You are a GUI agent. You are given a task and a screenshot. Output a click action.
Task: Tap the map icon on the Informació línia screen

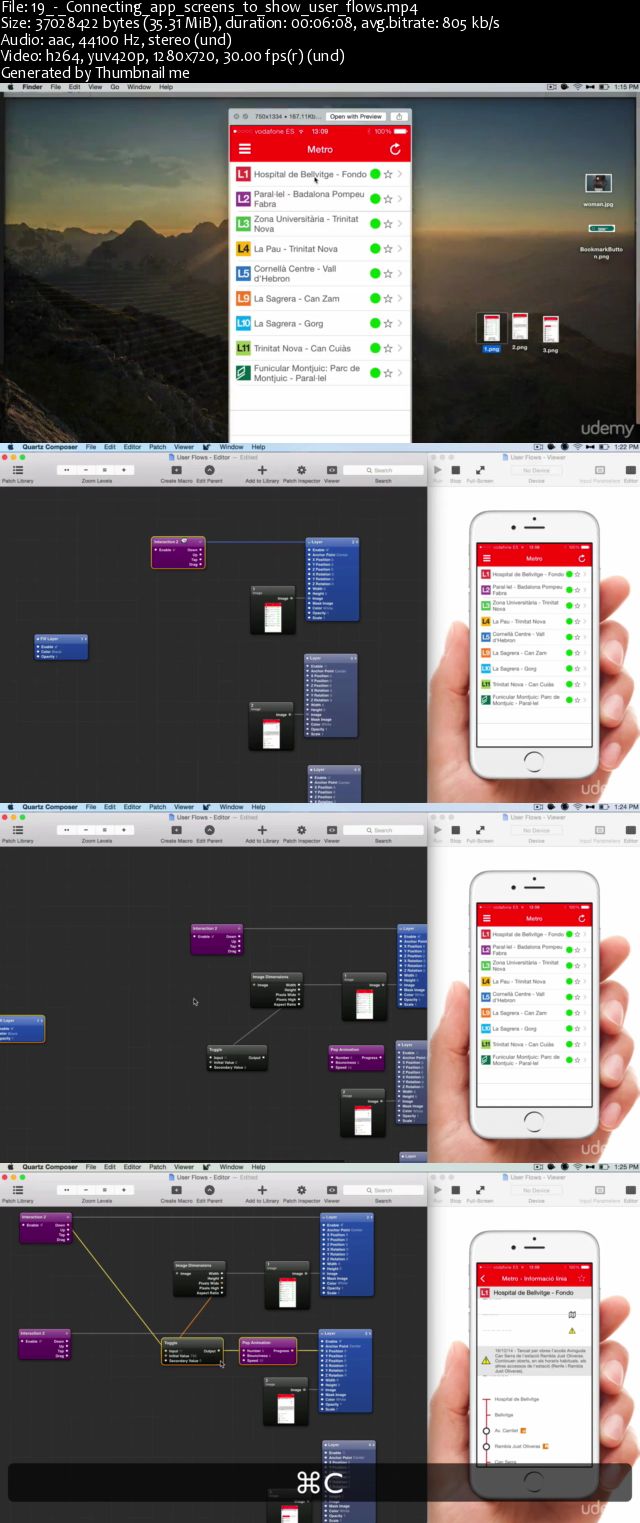(572, 1314)
